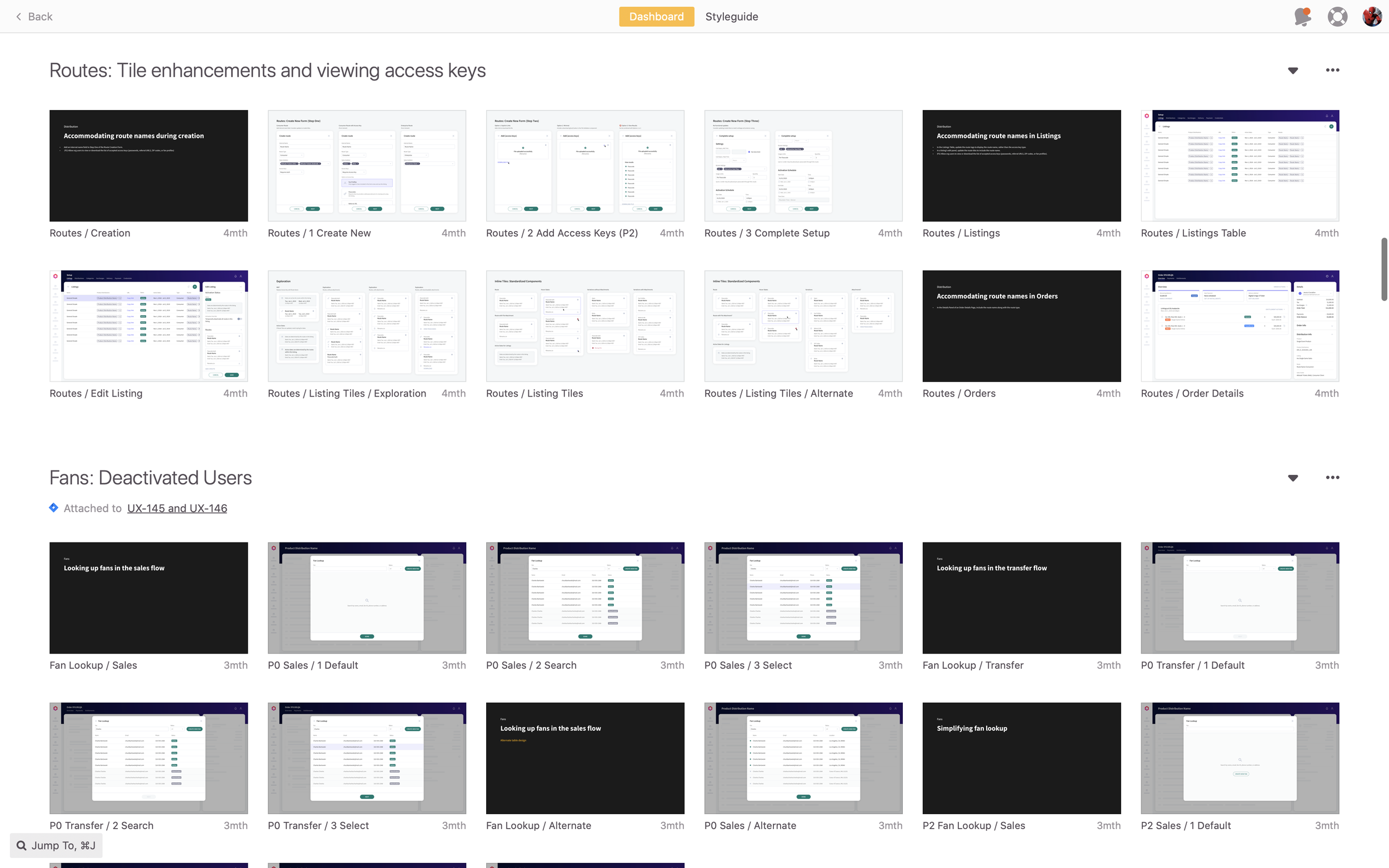The width and height of the screenshot is (1389, 868).
Task: Click the Jump To button
Action: [56, 846]
